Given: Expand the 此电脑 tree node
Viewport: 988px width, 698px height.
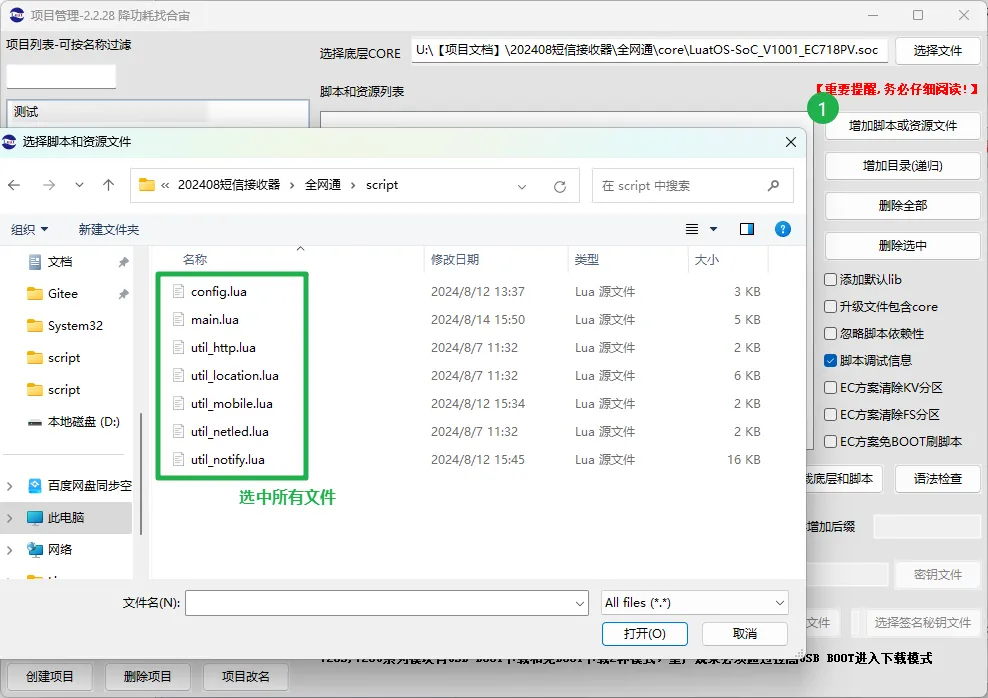Looking at the screenshot, I should [x=9, y=518].
